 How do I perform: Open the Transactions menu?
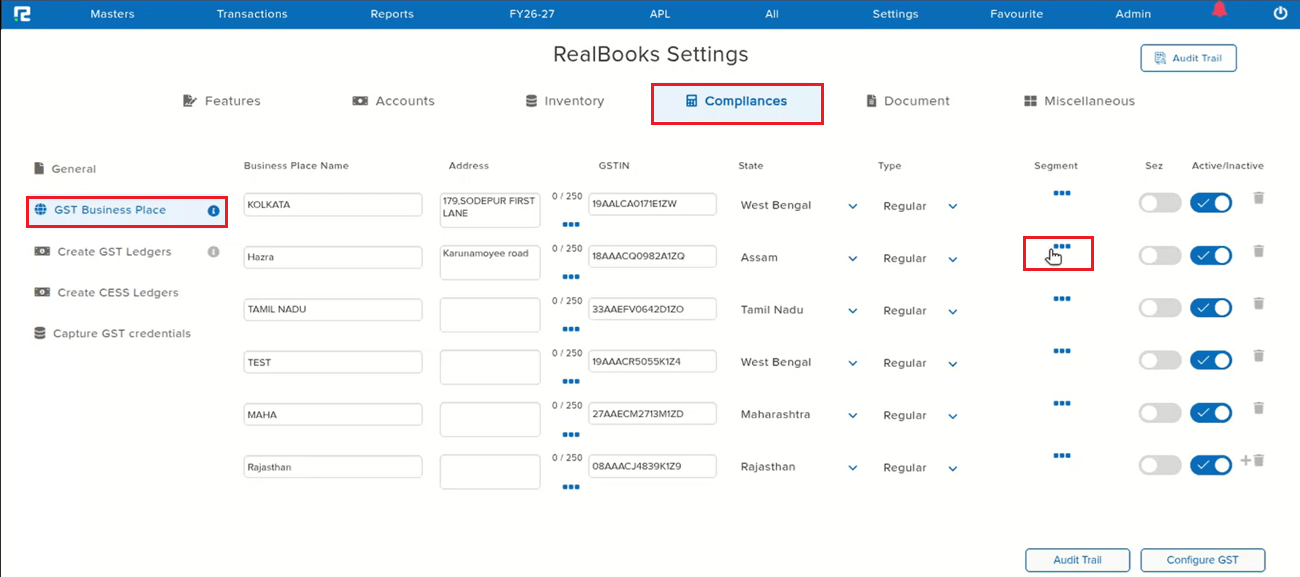point(252,14)
